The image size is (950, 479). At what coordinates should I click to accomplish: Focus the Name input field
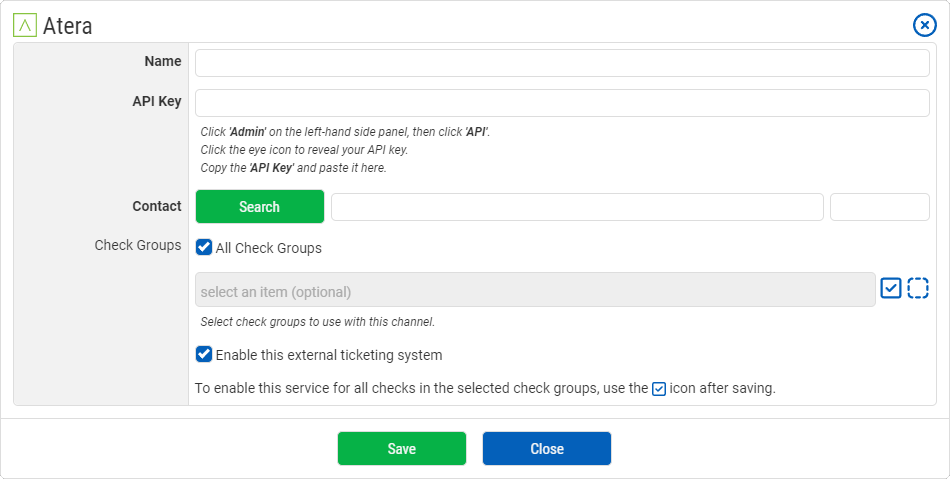coord(562,63)
